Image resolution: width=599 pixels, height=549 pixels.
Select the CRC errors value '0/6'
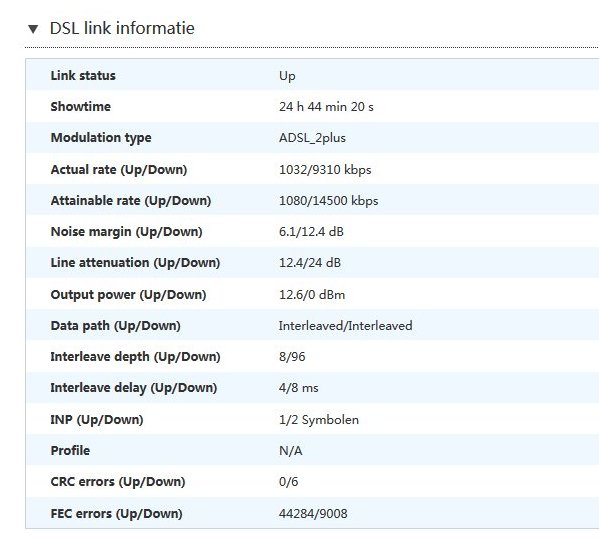pyautogui.click(x=288, y=482)
